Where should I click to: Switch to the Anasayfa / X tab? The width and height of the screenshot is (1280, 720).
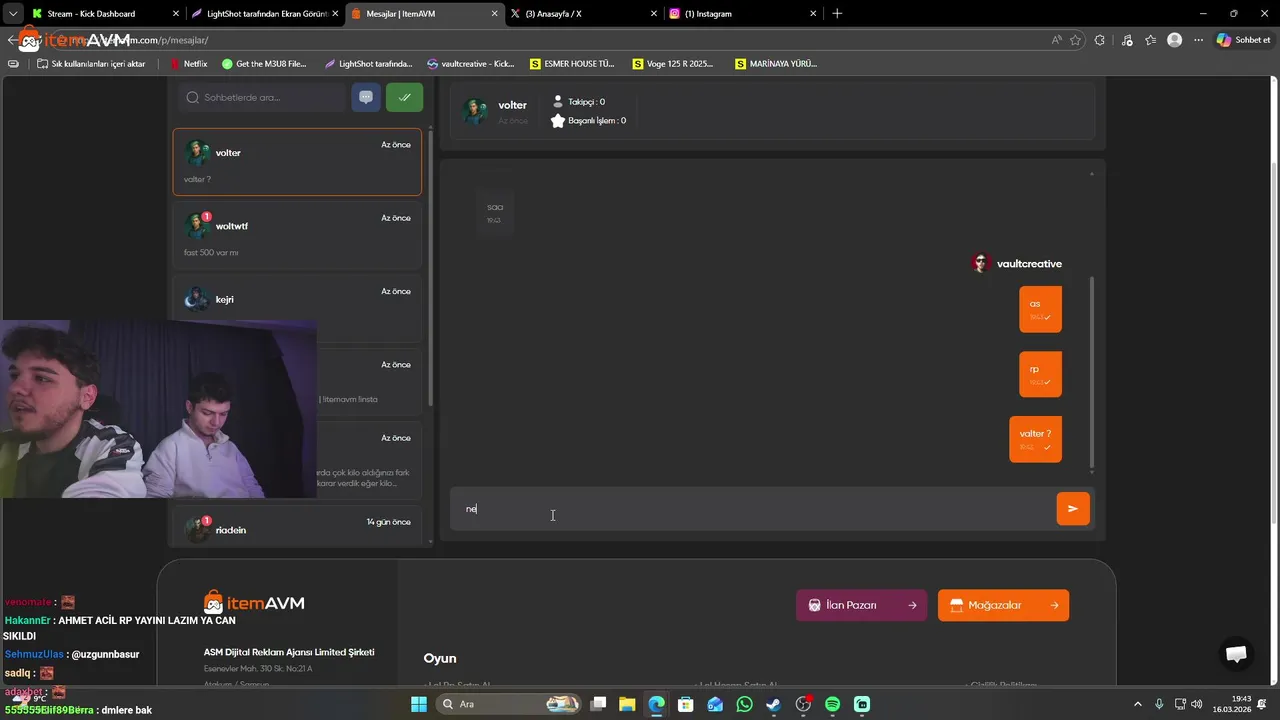tap(583, 14)
